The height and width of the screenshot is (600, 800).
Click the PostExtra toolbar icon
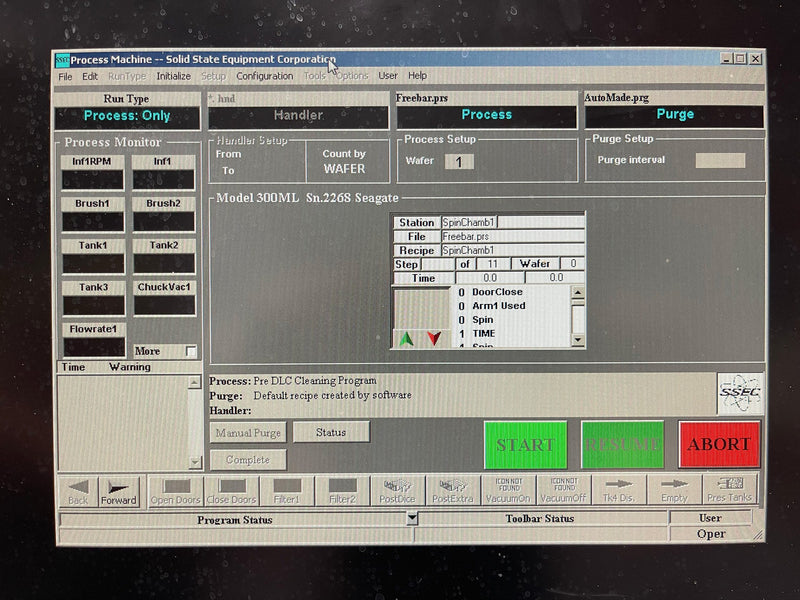click(x=453, y=491)
